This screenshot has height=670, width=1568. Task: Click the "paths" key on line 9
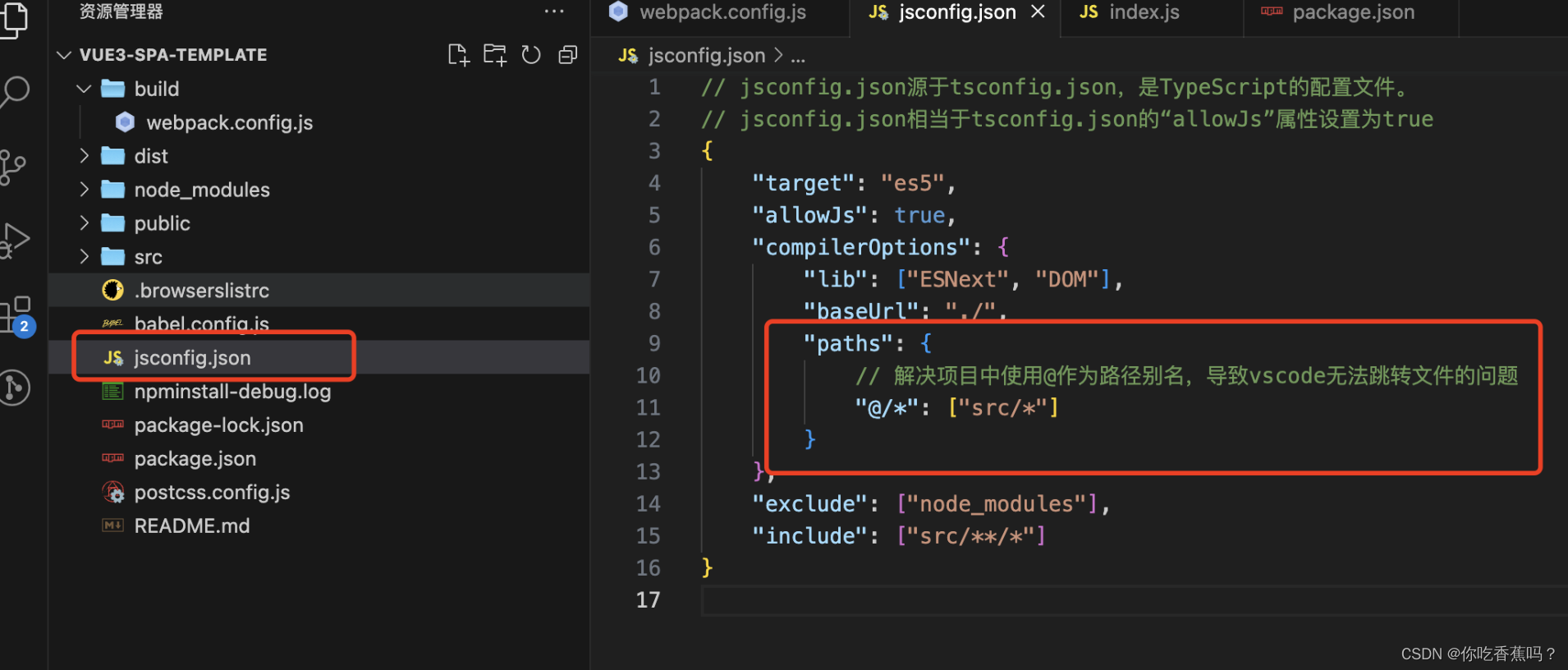point(847,343)
